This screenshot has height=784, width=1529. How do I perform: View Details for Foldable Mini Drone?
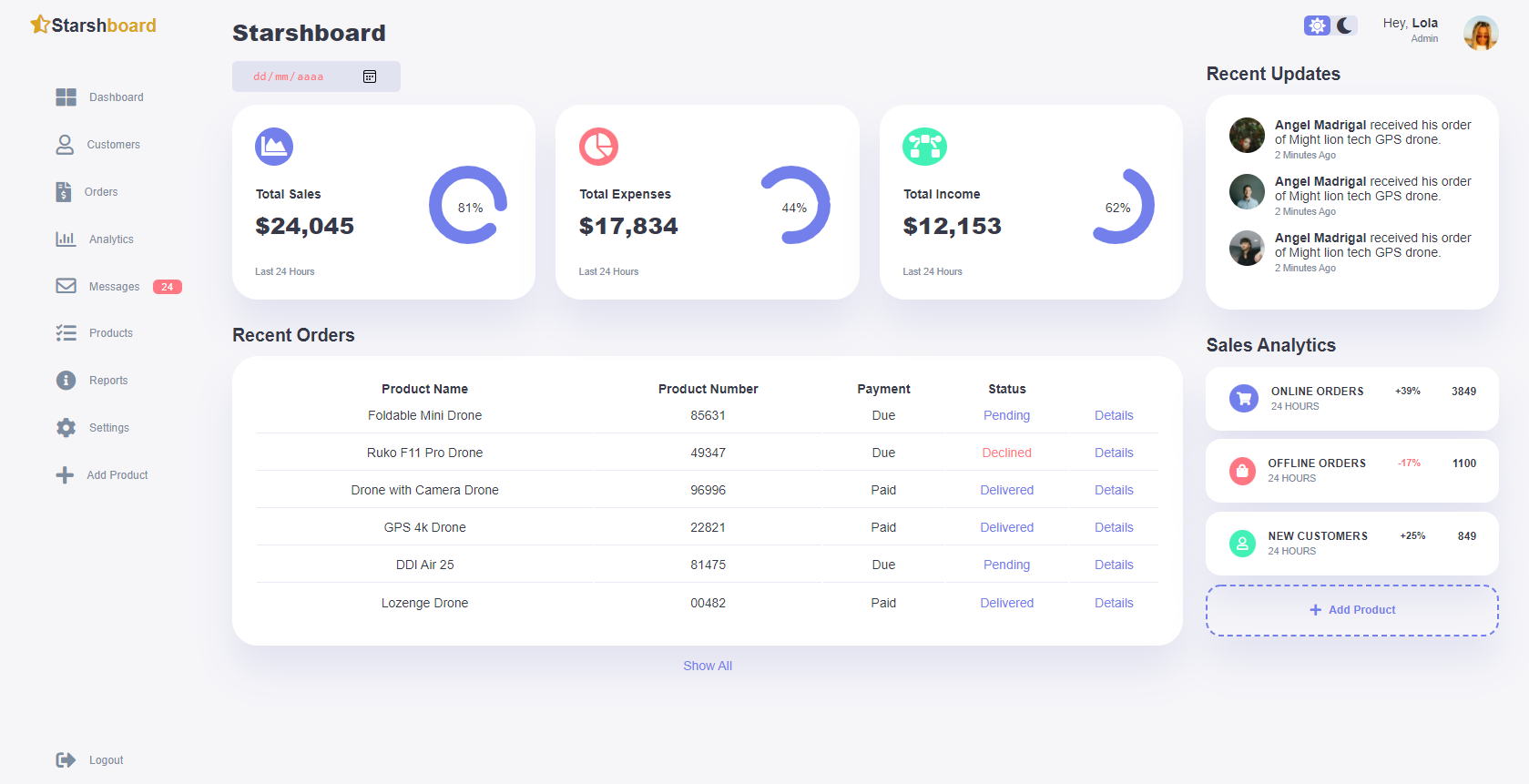click(1114, 415)
